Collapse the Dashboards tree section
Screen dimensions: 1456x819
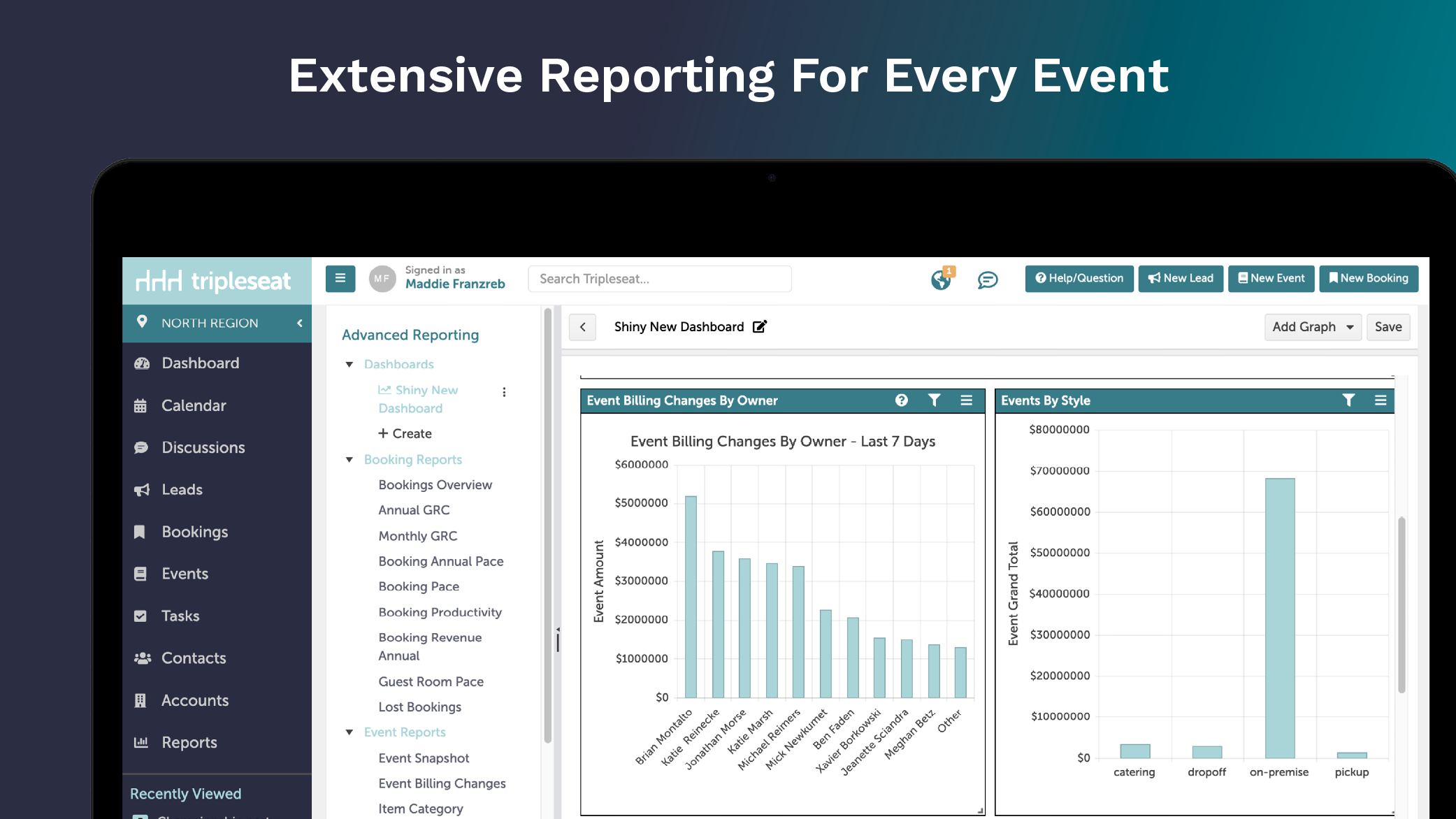tap(349, 364)
